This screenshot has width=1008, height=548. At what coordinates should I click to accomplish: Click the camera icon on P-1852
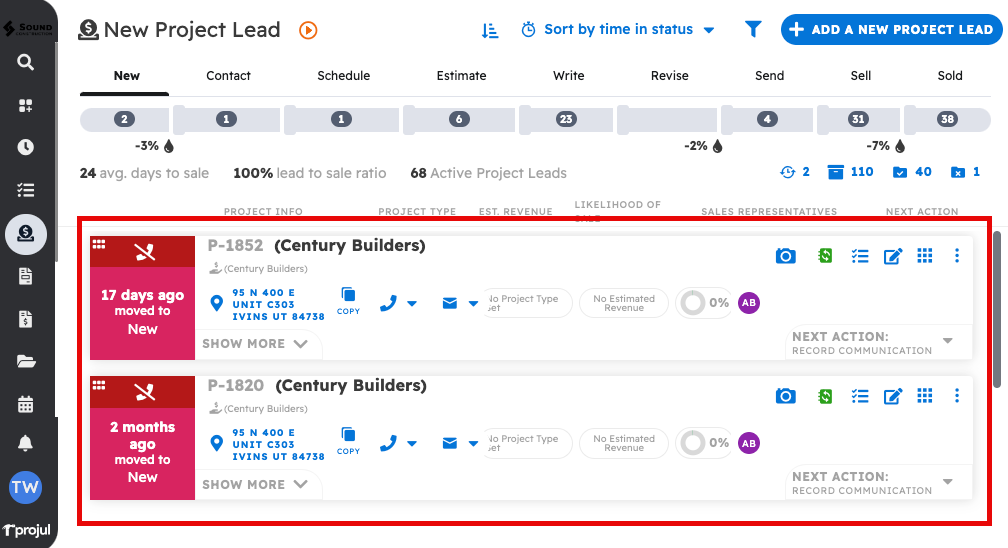786,256
